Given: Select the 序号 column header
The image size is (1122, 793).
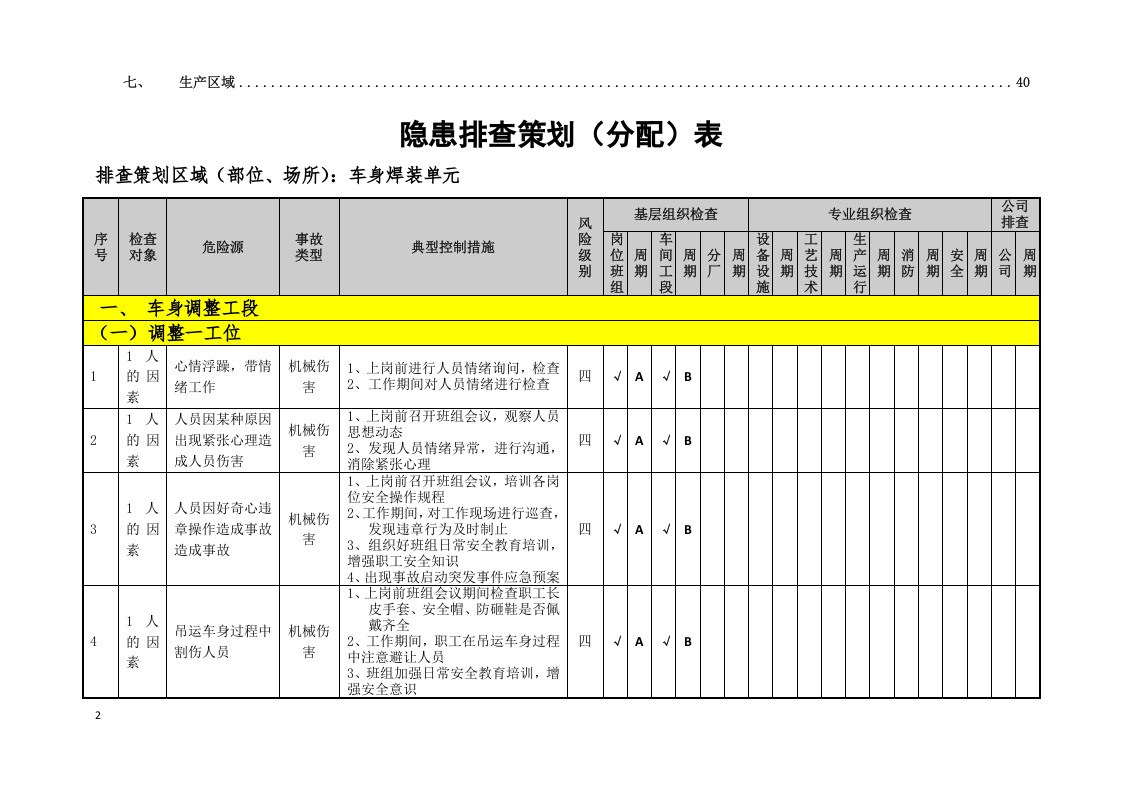Looking at the screenshot, I should (101, 247).
